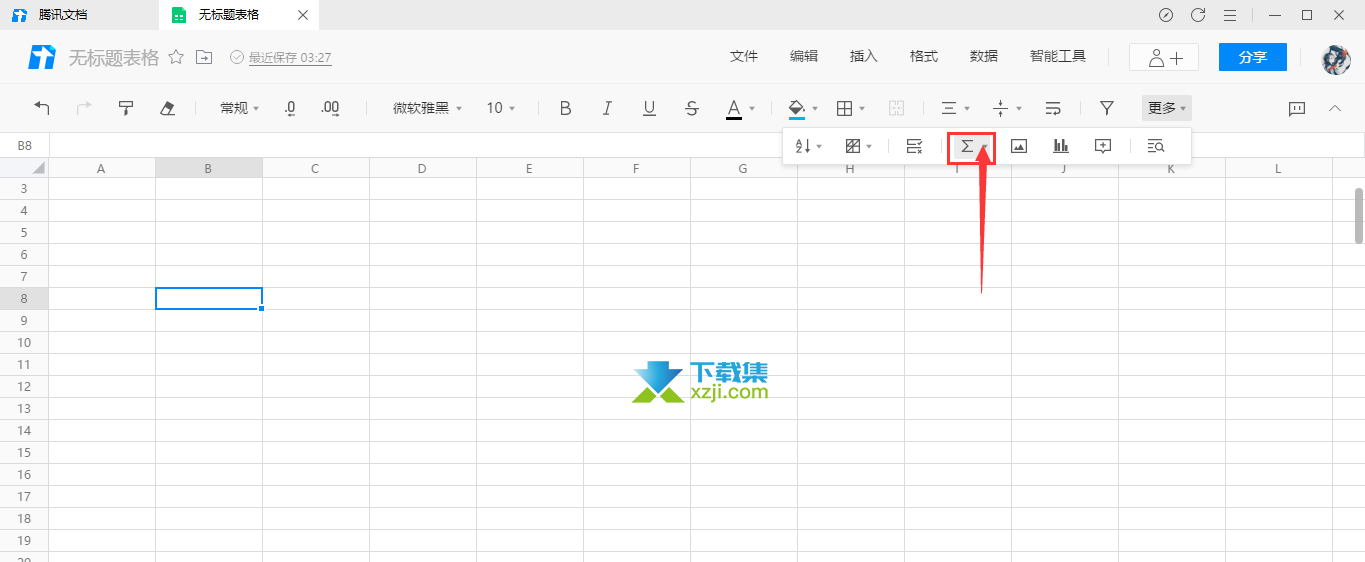Viewport: 1365px width, 562px height.
Task: Click the add collaborator button
Action: [x=1164, y=57]
